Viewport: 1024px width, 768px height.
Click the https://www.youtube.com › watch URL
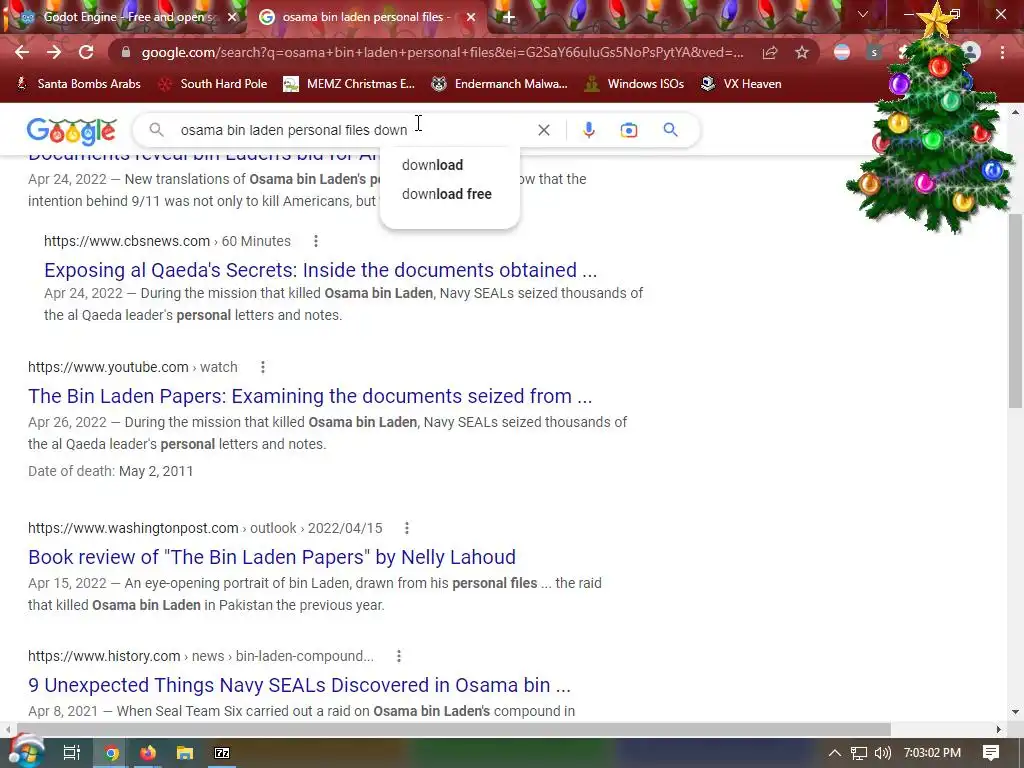133,367
